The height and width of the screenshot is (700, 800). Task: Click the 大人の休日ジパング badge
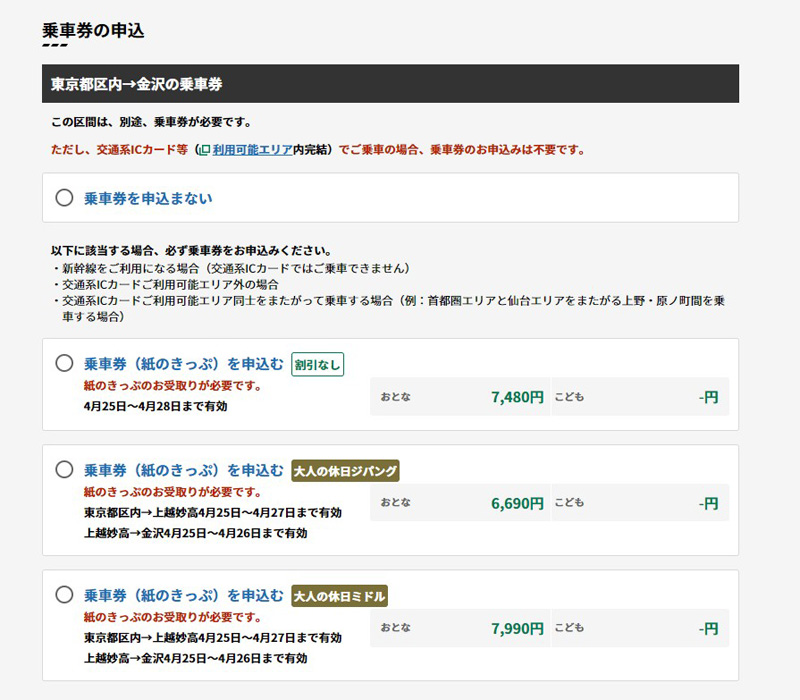click(x=345, y=470)
